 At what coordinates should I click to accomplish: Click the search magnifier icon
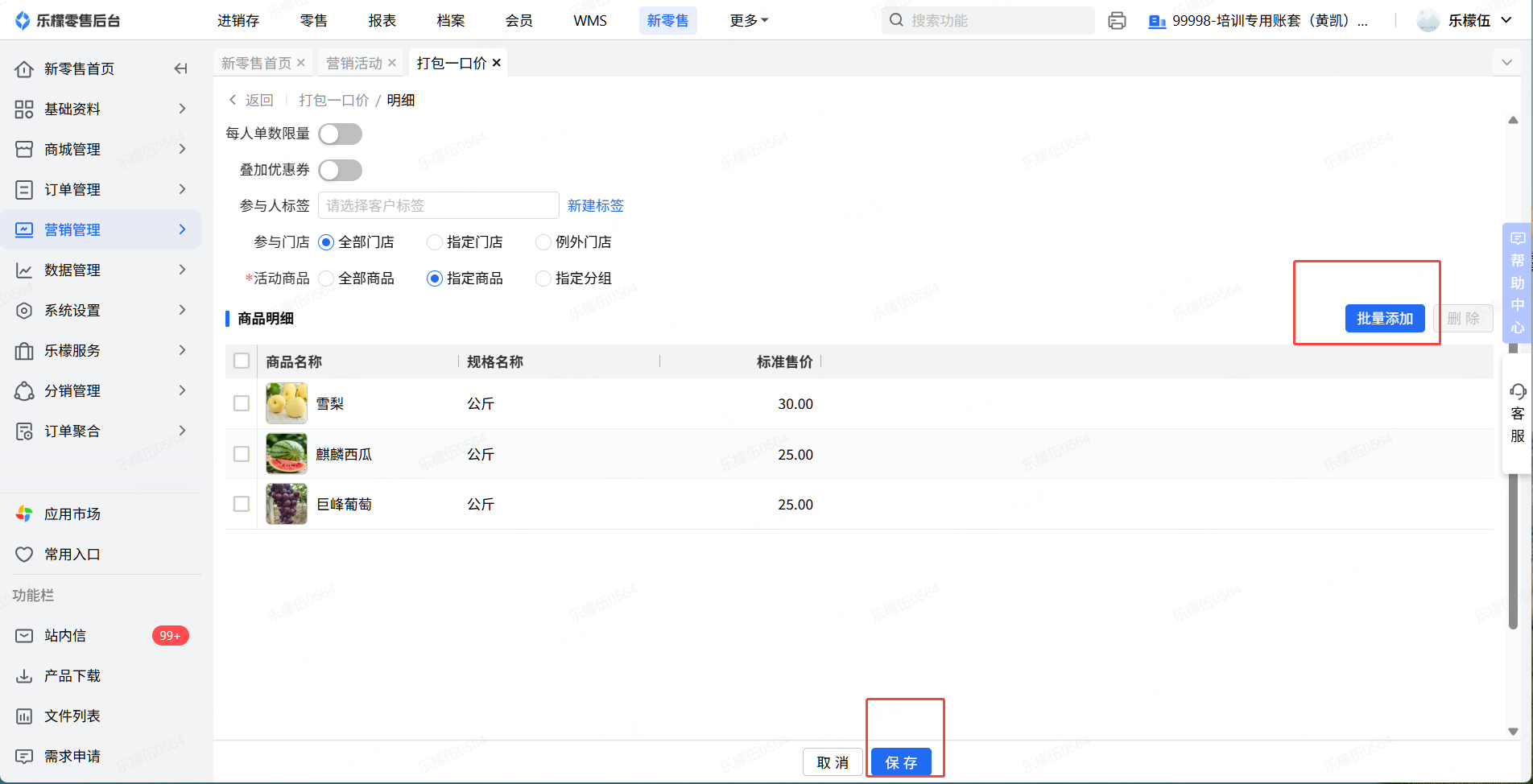coord(896,21)
